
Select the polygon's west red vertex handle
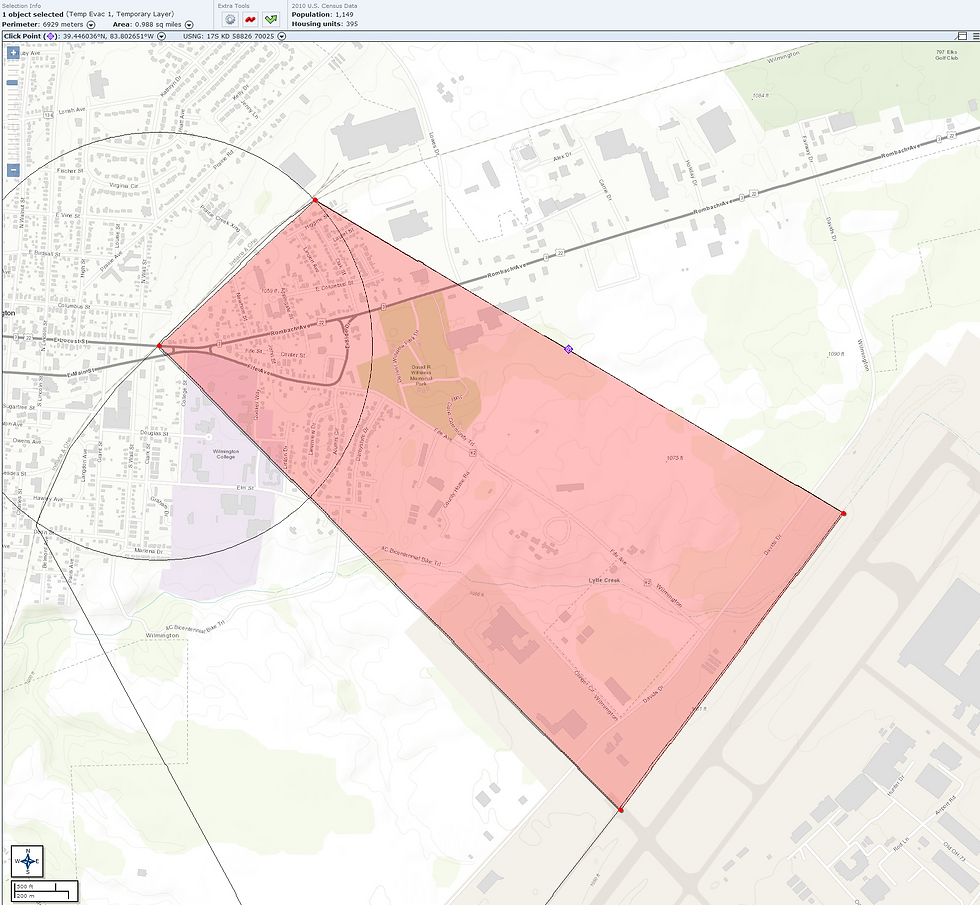[159, 346]
